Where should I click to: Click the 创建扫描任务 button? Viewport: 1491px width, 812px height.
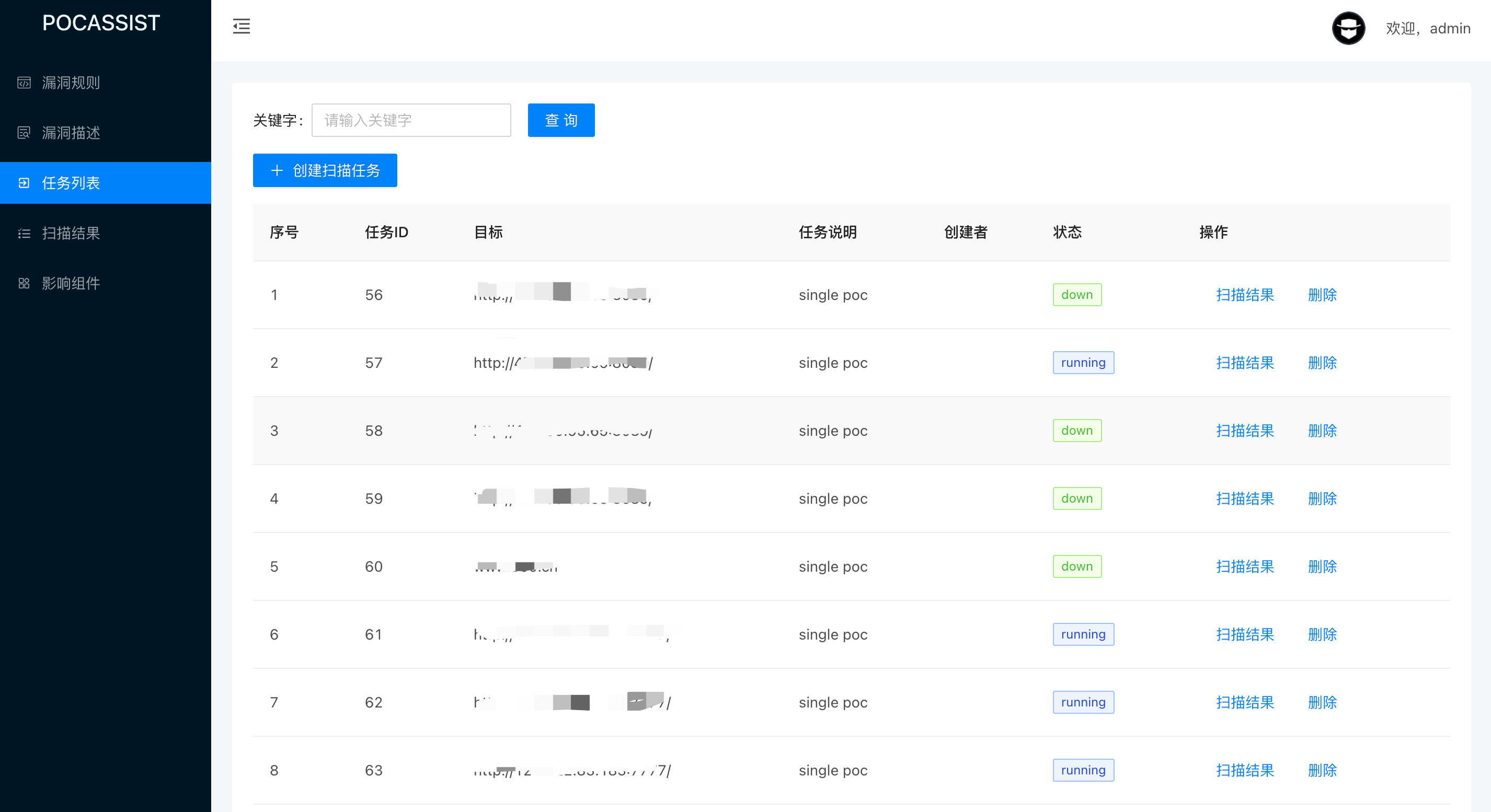[325, 171]
